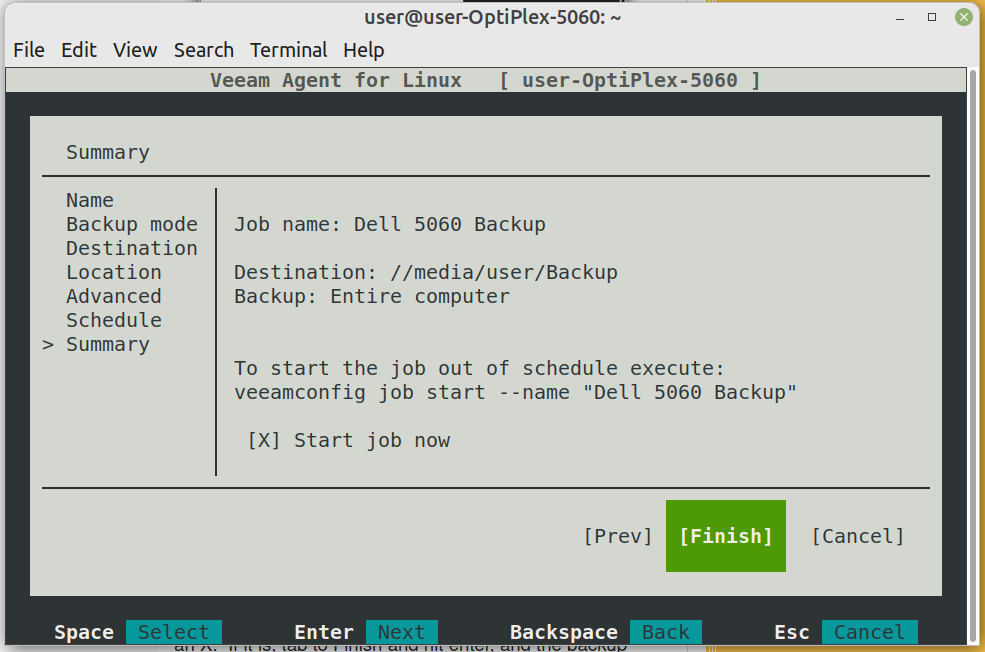Go back with the Prev button
This screenshot has width=985, height=652.
tap(618, 536)
